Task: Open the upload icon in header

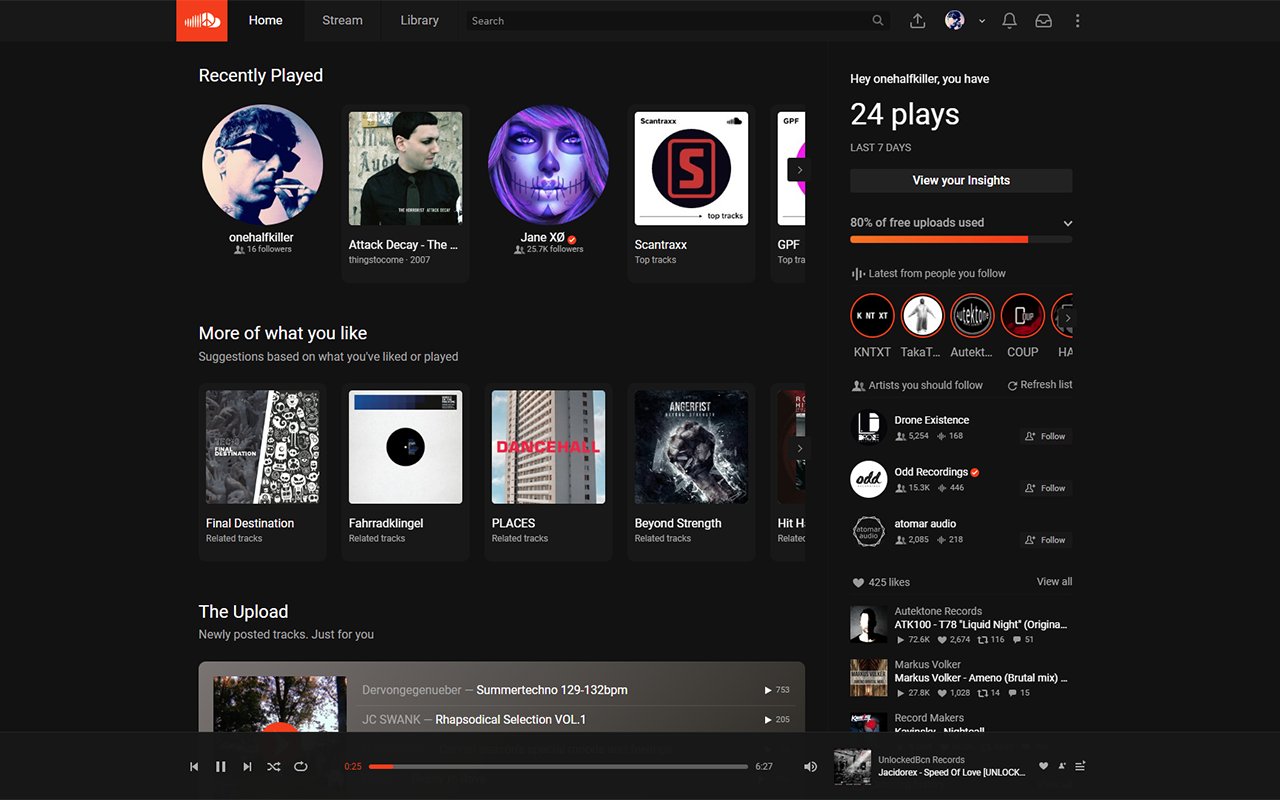Action: point(917,20)
